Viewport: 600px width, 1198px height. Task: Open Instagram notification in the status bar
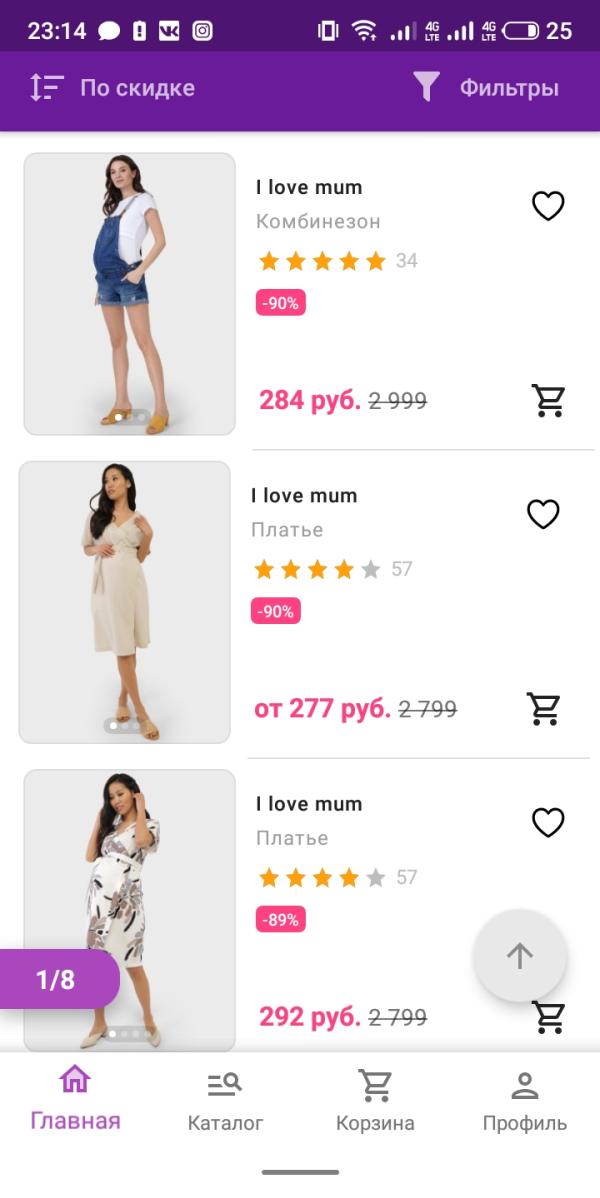point(202,31)
